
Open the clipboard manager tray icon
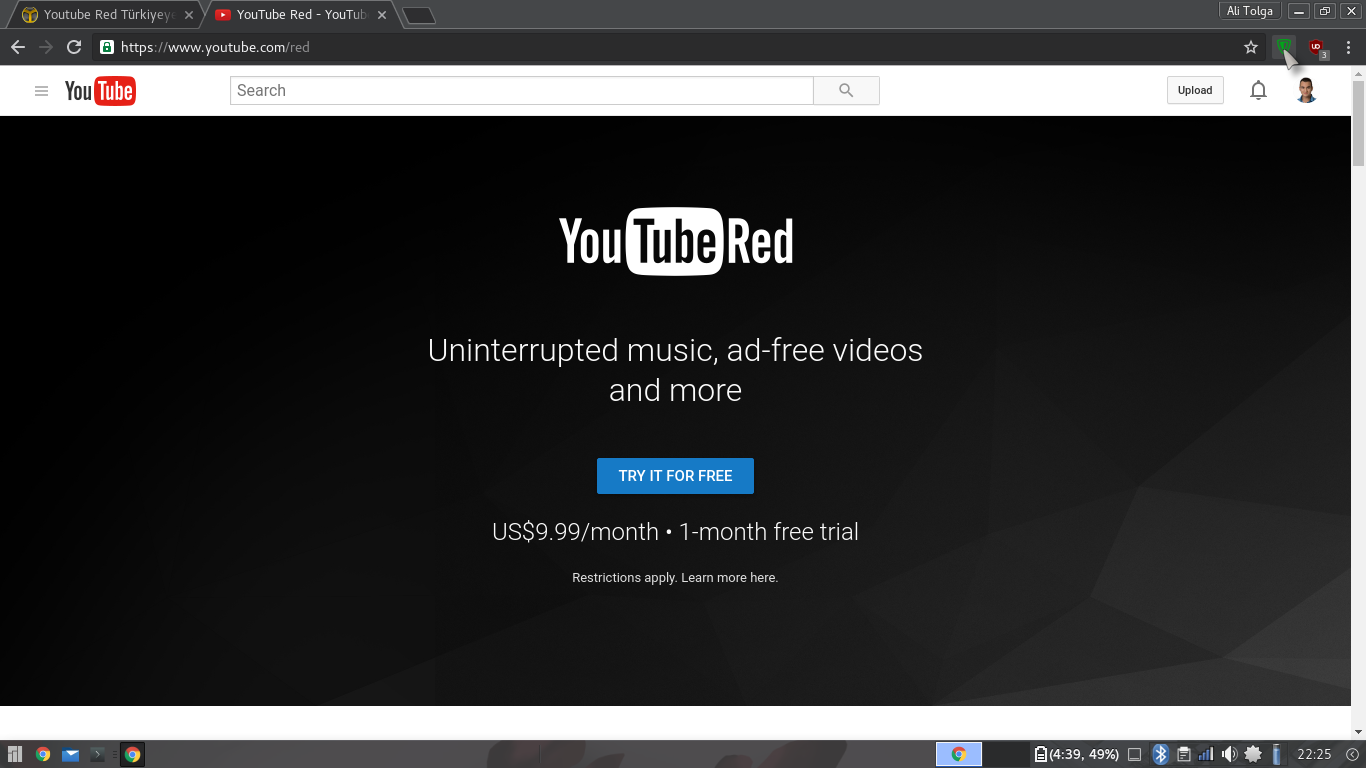click(x=1184, y=754)
